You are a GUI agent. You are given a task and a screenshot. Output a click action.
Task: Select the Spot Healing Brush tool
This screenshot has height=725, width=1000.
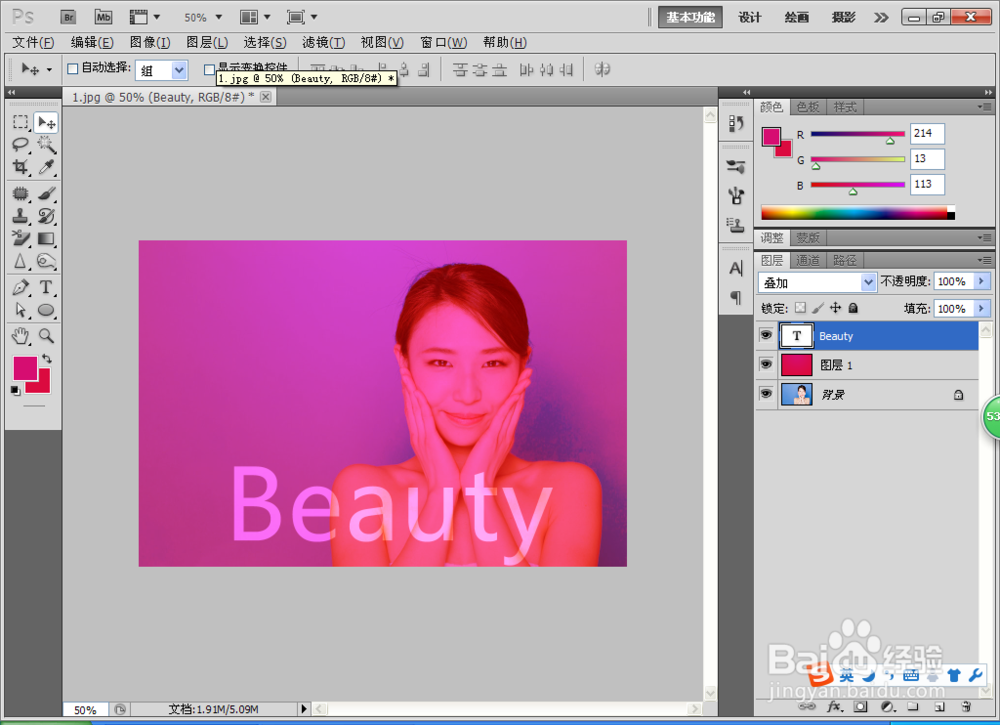click(20, 193)
